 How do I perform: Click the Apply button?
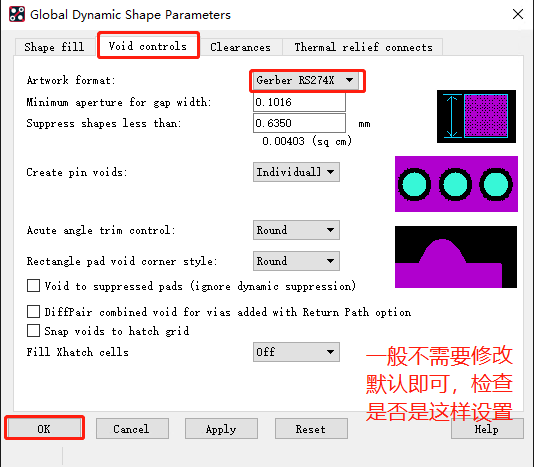221,429
